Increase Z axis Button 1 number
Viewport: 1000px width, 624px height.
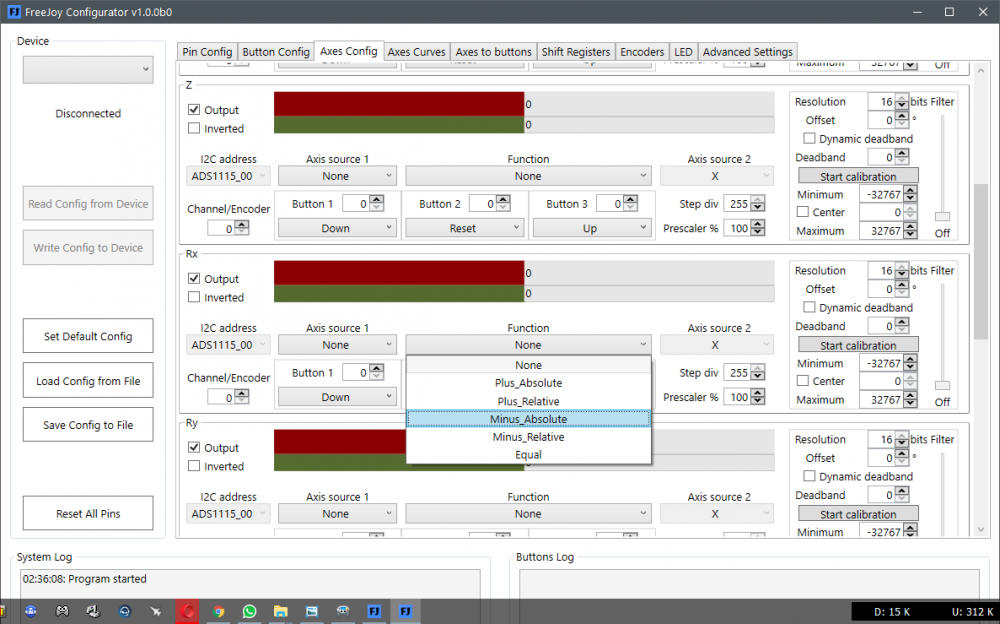point(376,200)
